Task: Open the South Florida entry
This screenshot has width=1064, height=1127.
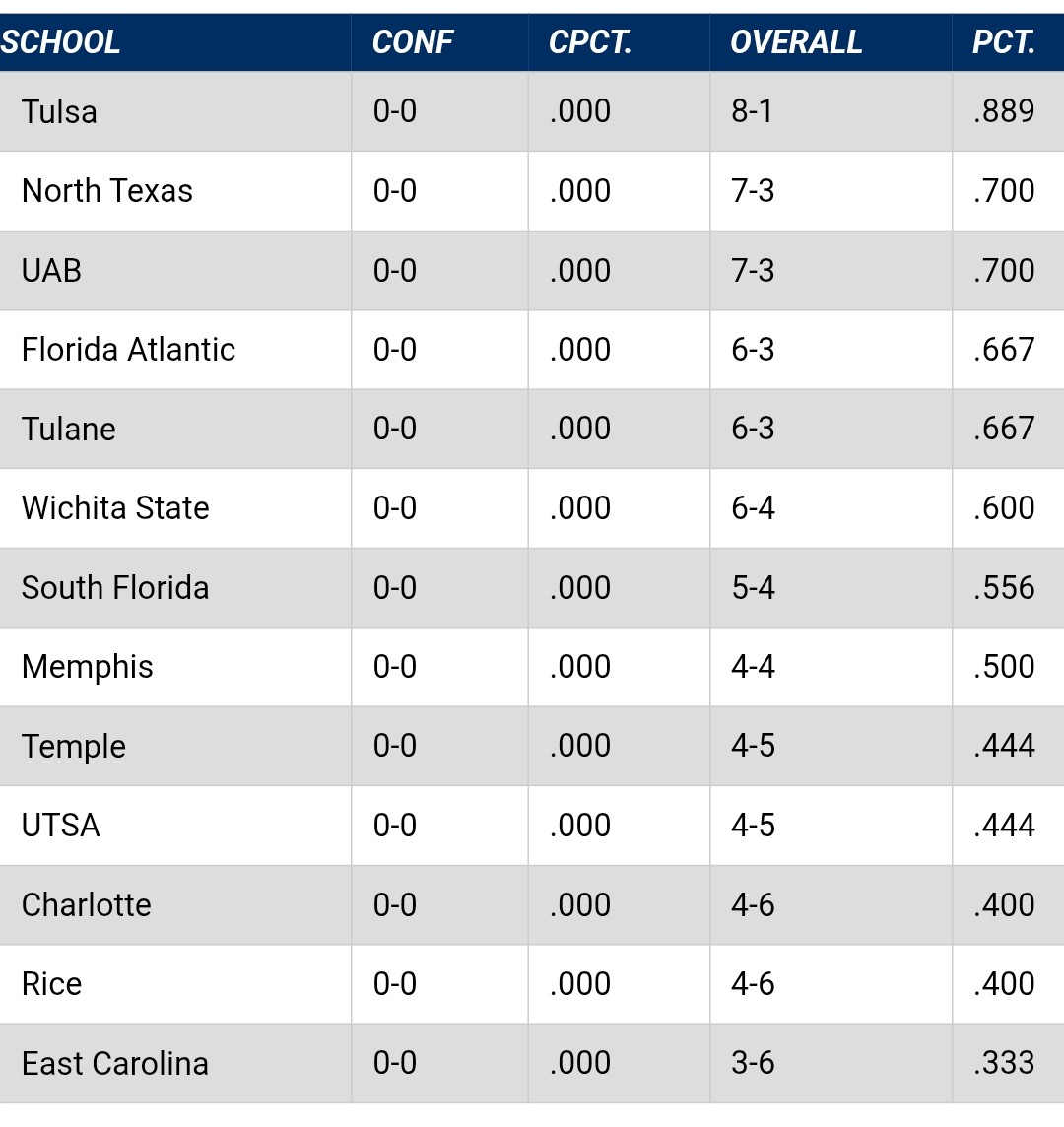Action: (115, 588)
